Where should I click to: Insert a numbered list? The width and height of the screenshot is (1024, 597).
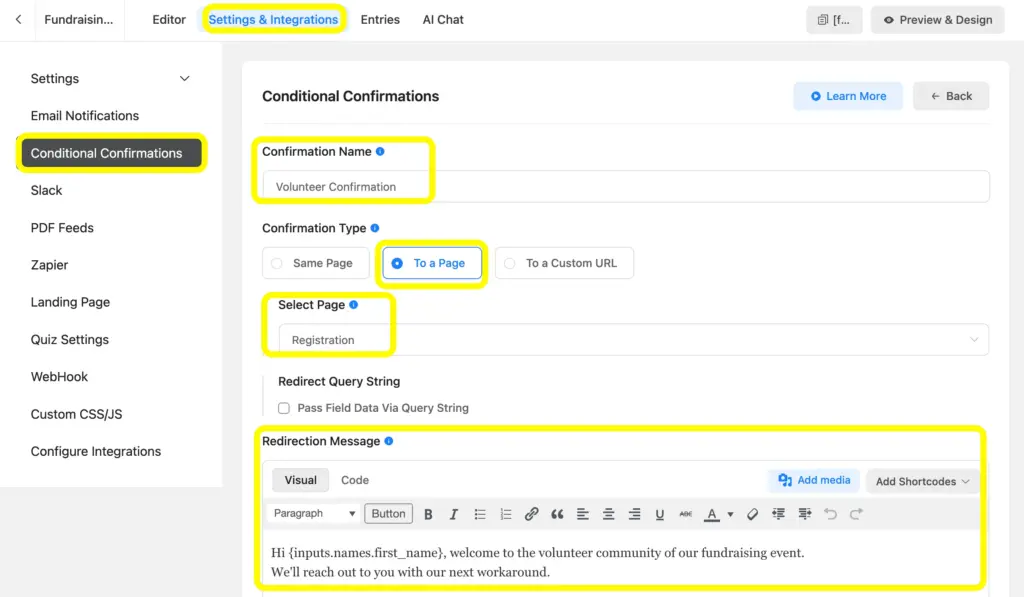pos(505,514)
